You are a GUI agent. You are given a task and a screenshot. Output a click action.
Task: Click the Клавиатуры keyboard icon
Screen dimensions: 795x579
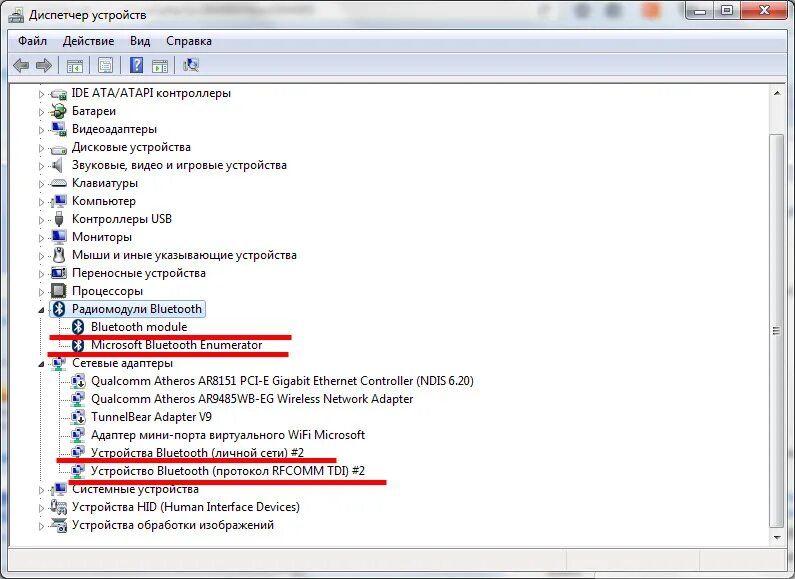tap(59, 183)
